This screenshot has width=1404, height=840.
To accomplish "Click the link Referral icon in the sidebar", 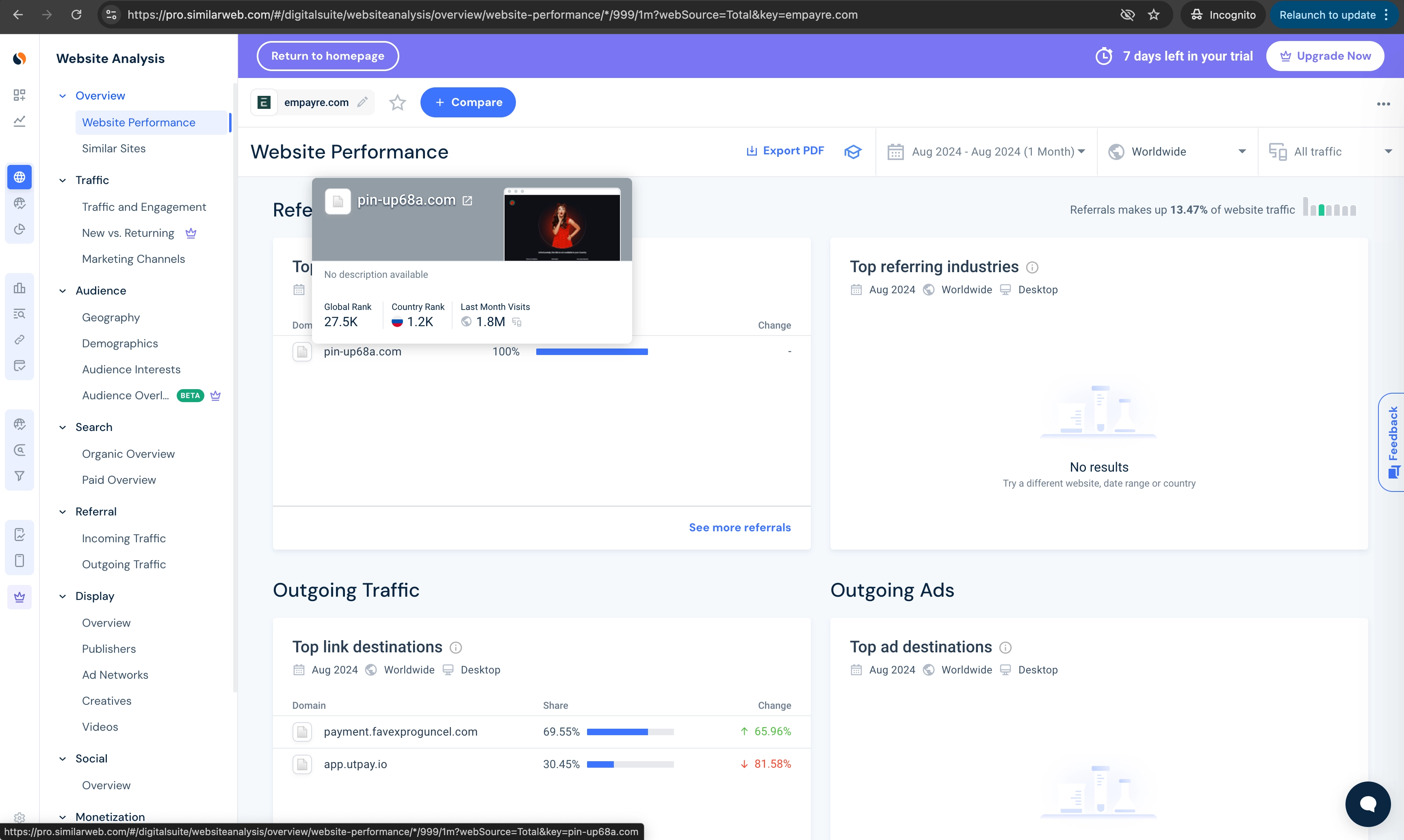I will [20, 340].
